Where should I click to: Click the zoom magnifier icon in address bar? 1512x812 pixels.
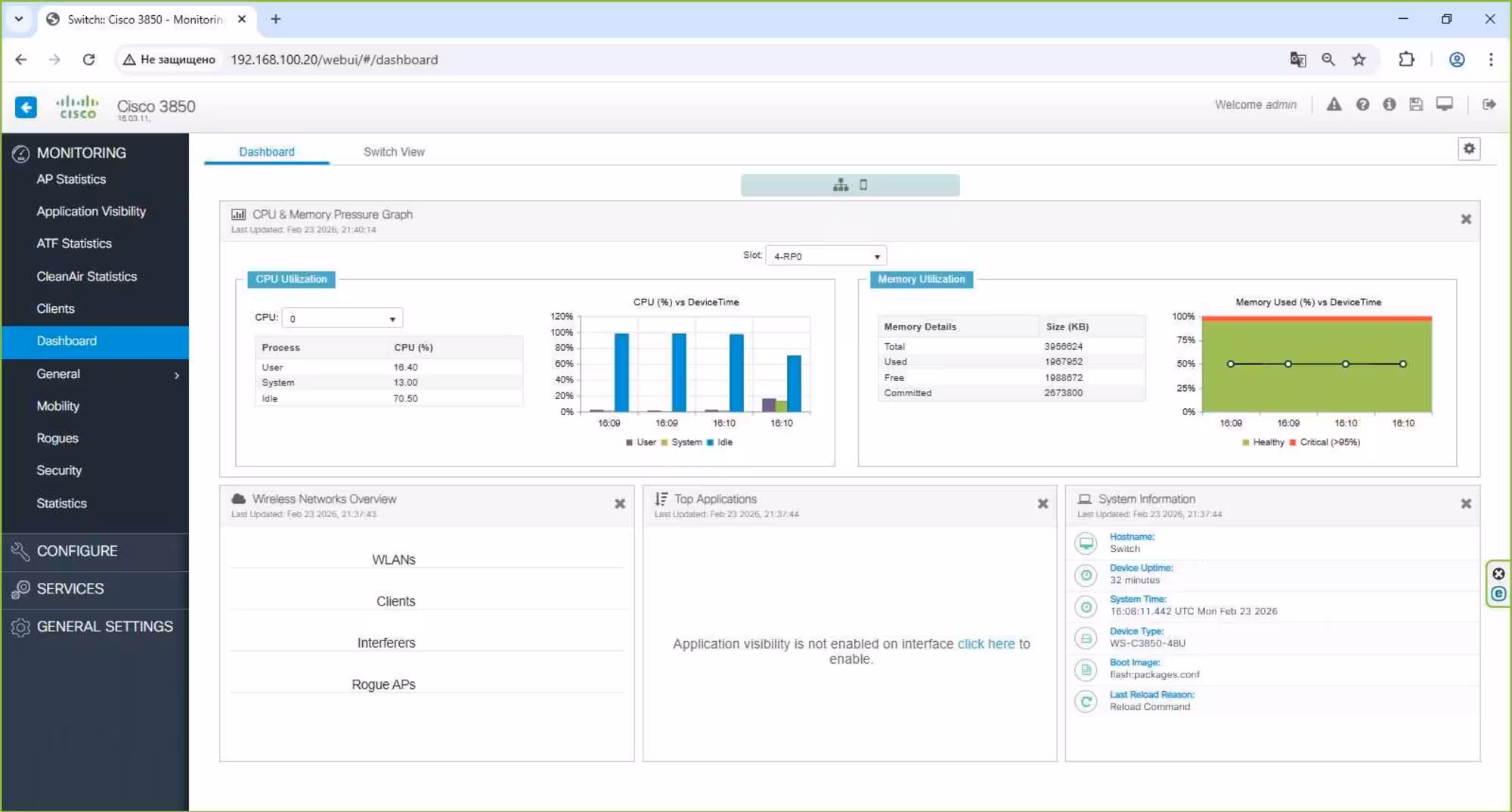point(1328,60)
